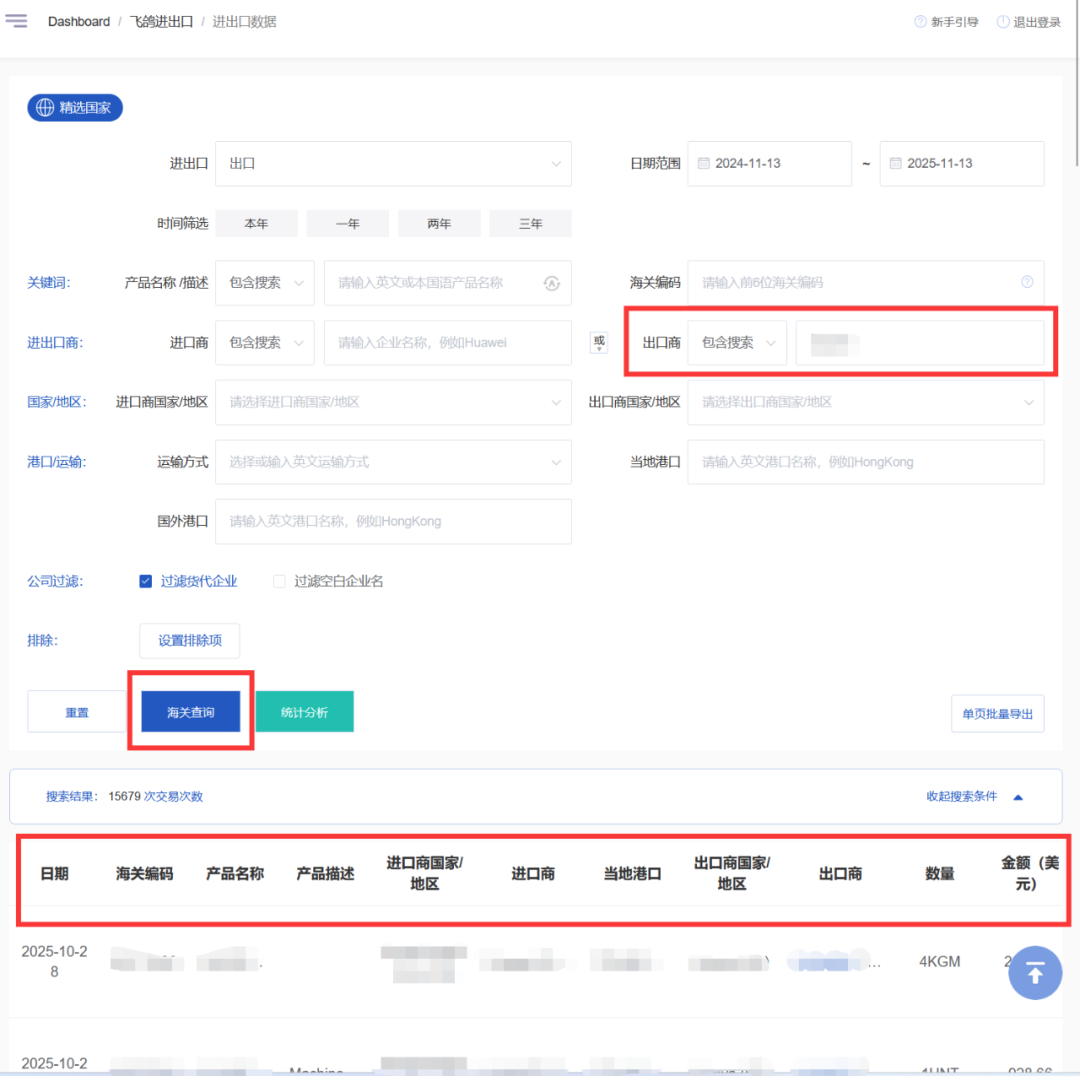Viewport: 1080px width, 1076px height.
Task: Click the 退出登录 logout icon
Action: (x=1002, y=22)
